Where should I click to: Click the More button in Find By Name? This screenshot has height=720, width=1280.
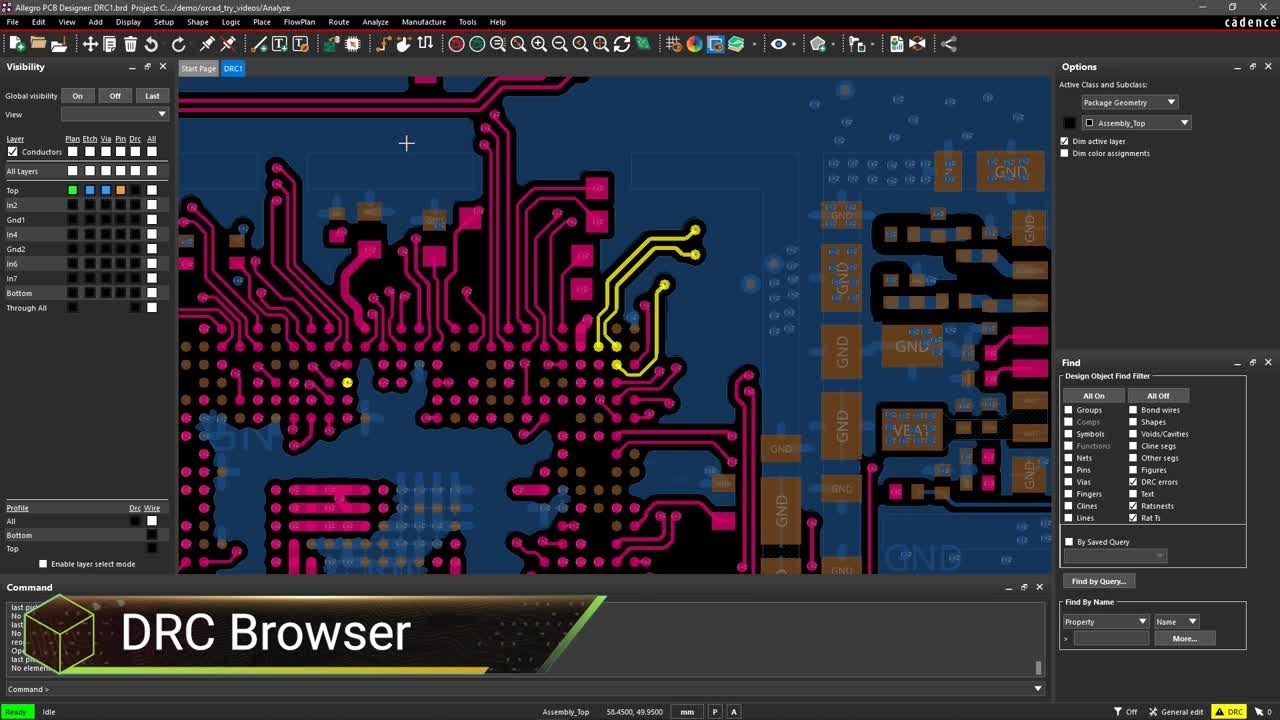pyautogui.click(x=1185, y=638)
